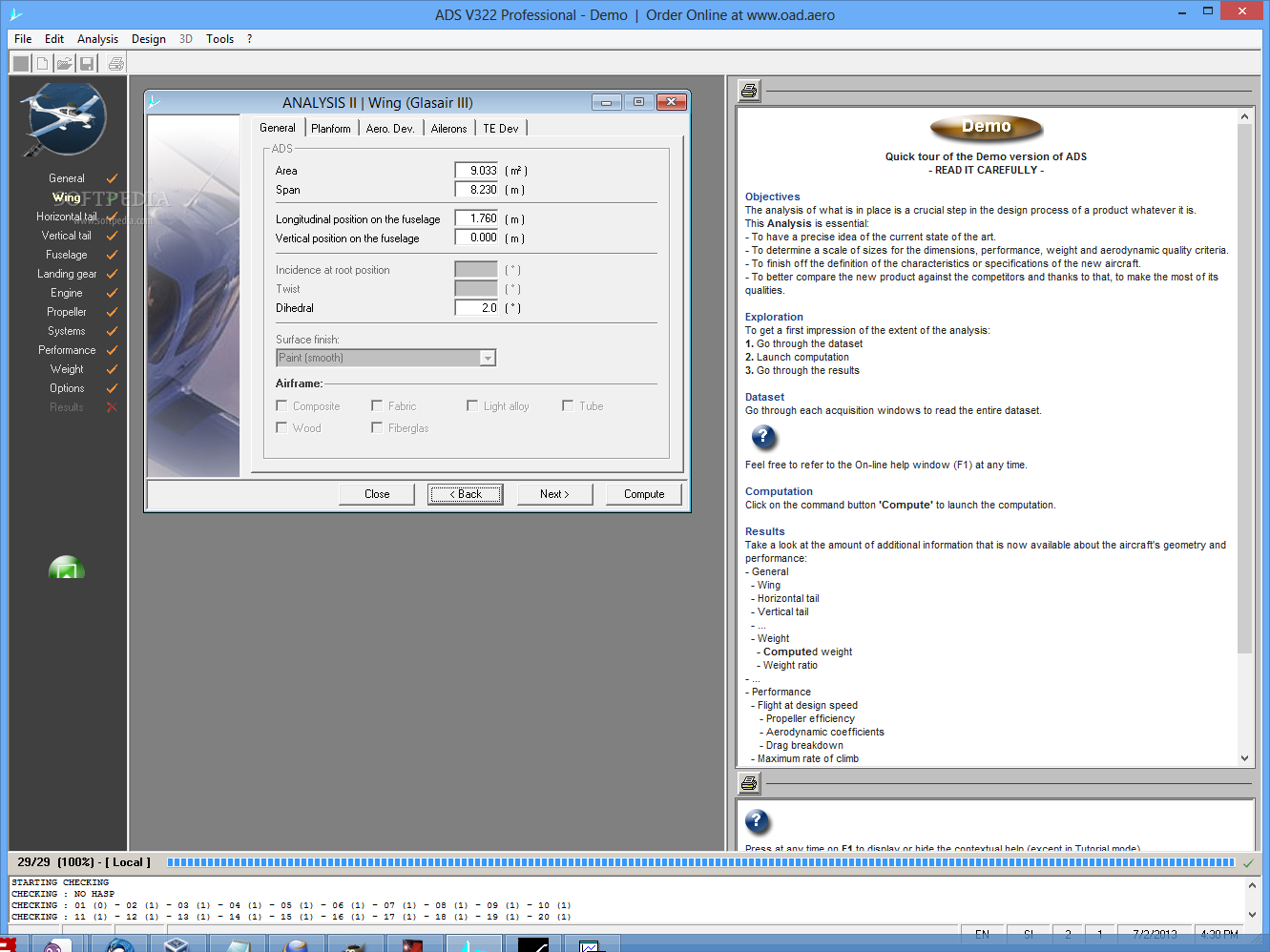
Task: Click the check mark next to Systems
Action: coord(112,331)
